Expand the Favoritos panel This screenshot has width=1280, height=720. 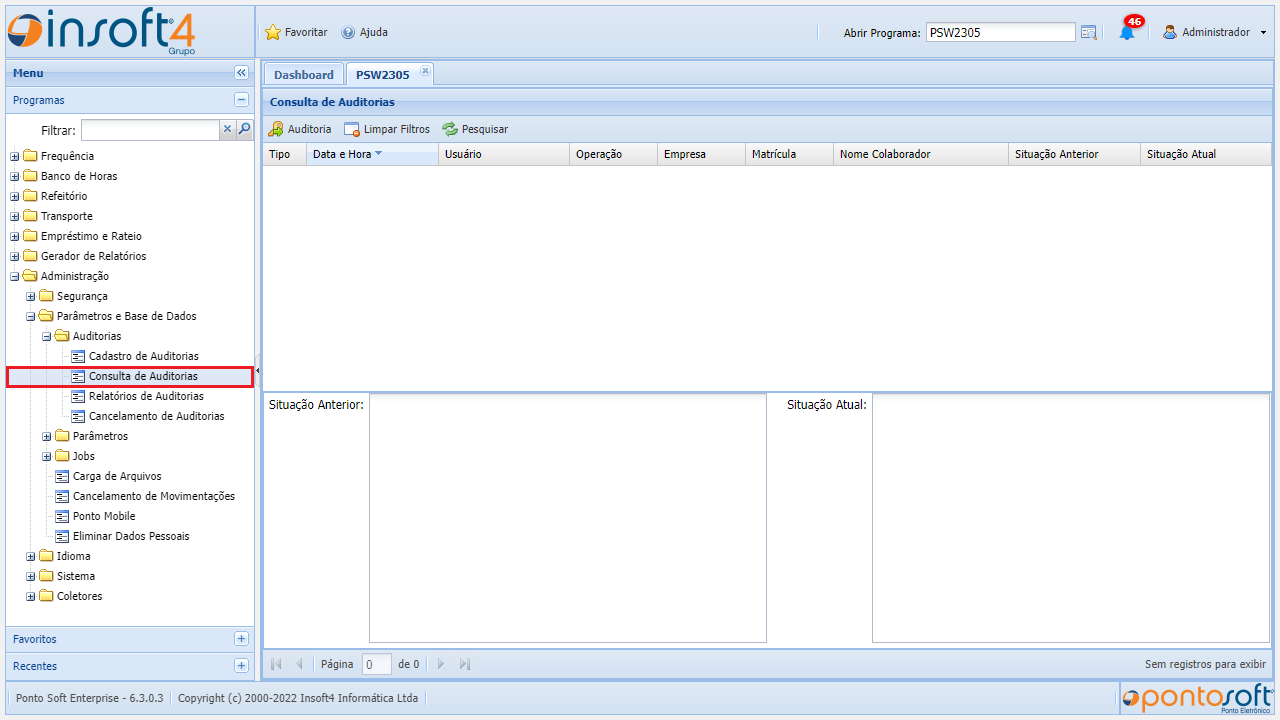(x=241, y=639)
